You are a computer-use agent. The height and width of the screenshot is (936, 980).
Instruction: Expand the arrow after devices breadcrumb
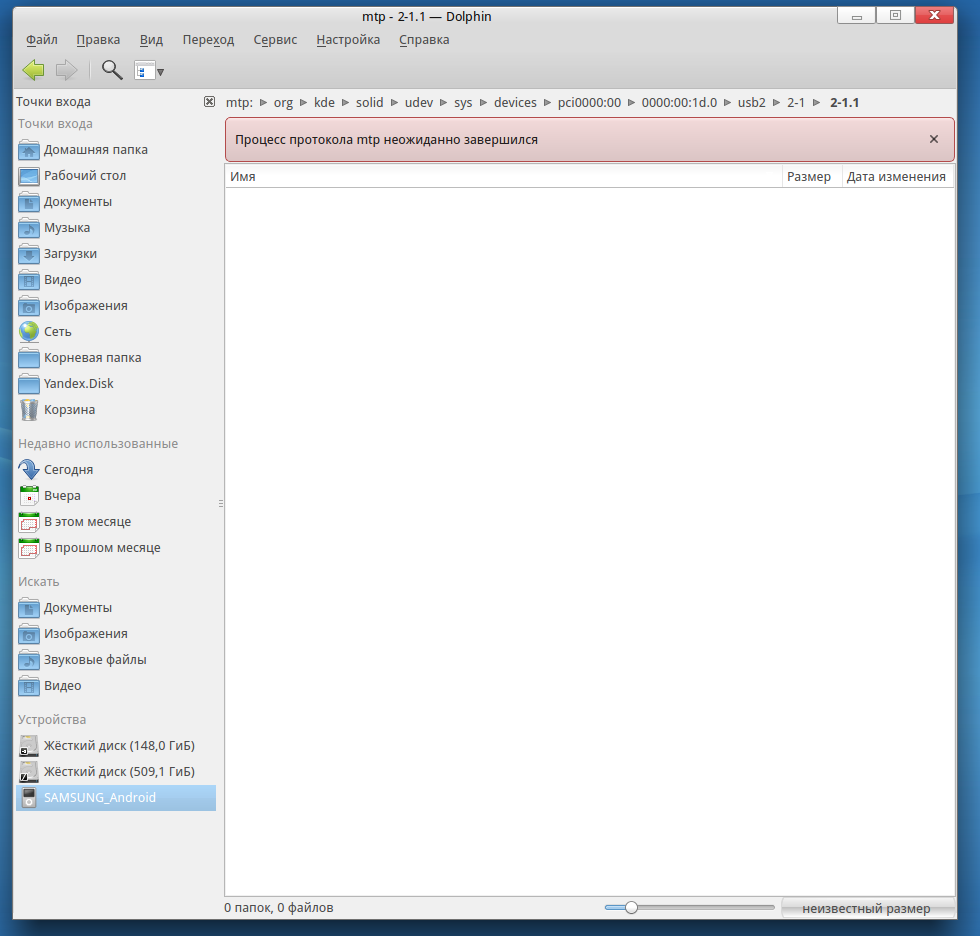coord(547,102)
